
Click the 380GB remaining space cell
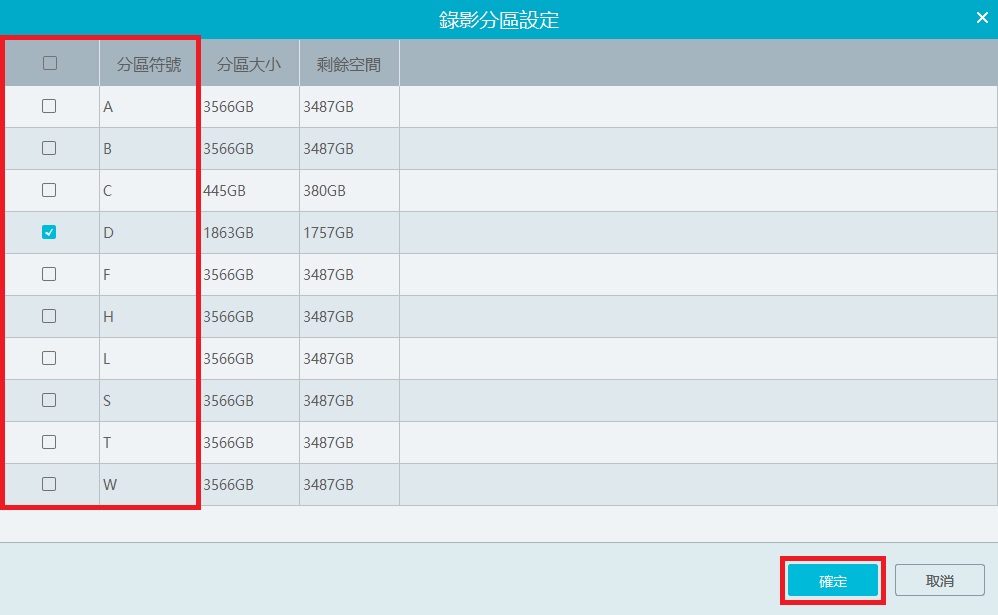(349, 190)
